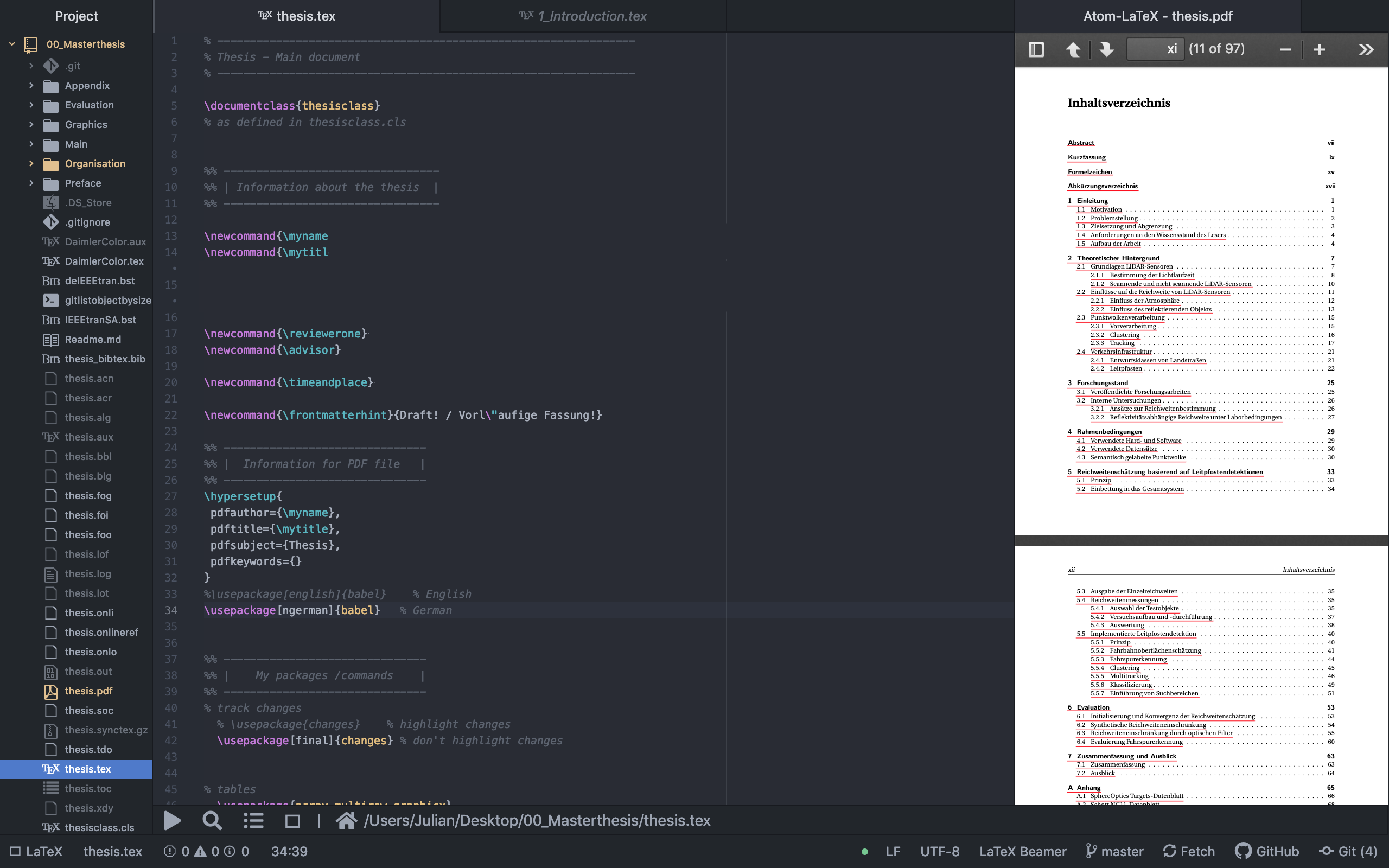This screenshot has width=1389, height=868.
Task: Click the navigate to previous page icon
Action: [x=1075, y=49]
